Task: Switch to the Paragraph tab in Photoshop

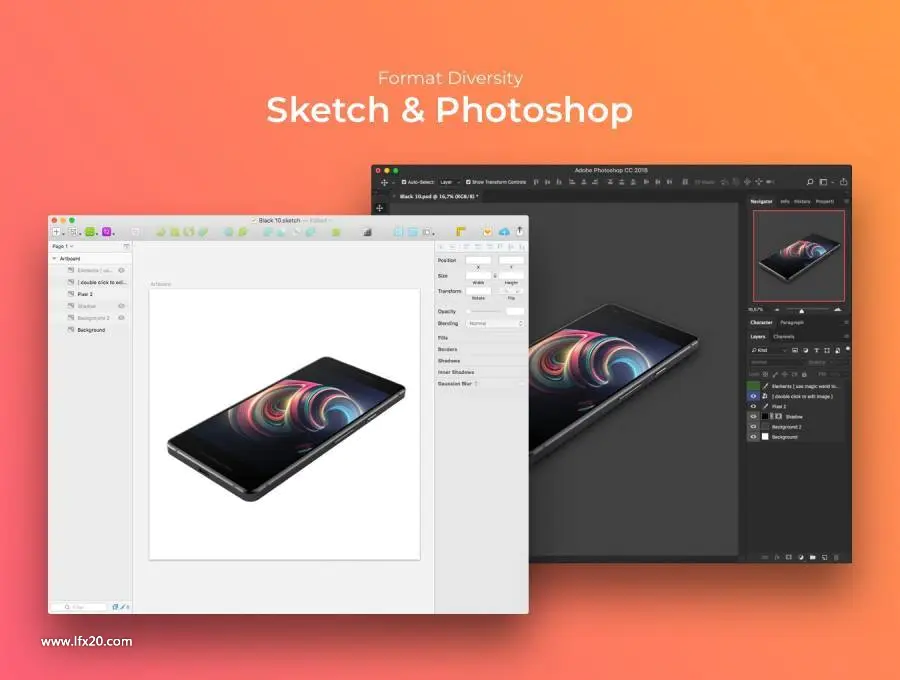Action: [x=792, y=322]
